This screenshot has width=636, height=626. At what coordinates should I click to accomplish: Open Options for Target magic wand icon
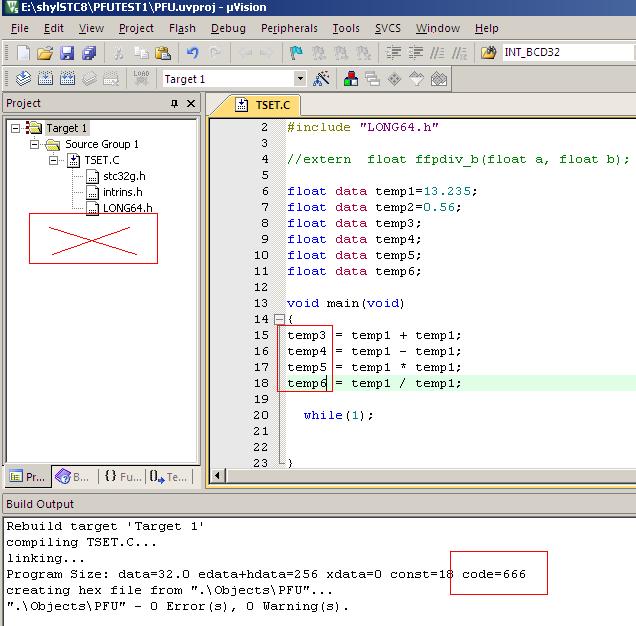tap(321, 78)
